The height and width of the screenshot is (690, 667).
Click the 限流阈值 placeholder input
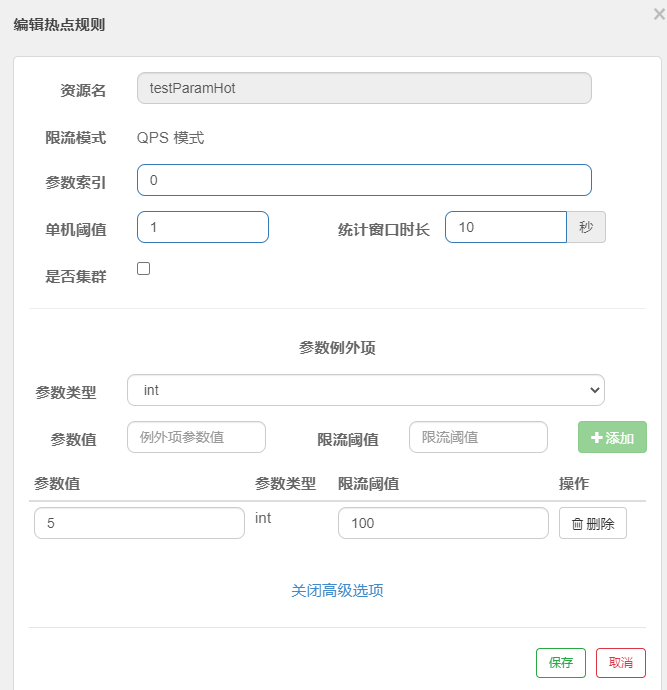click(x=478, y=437)
